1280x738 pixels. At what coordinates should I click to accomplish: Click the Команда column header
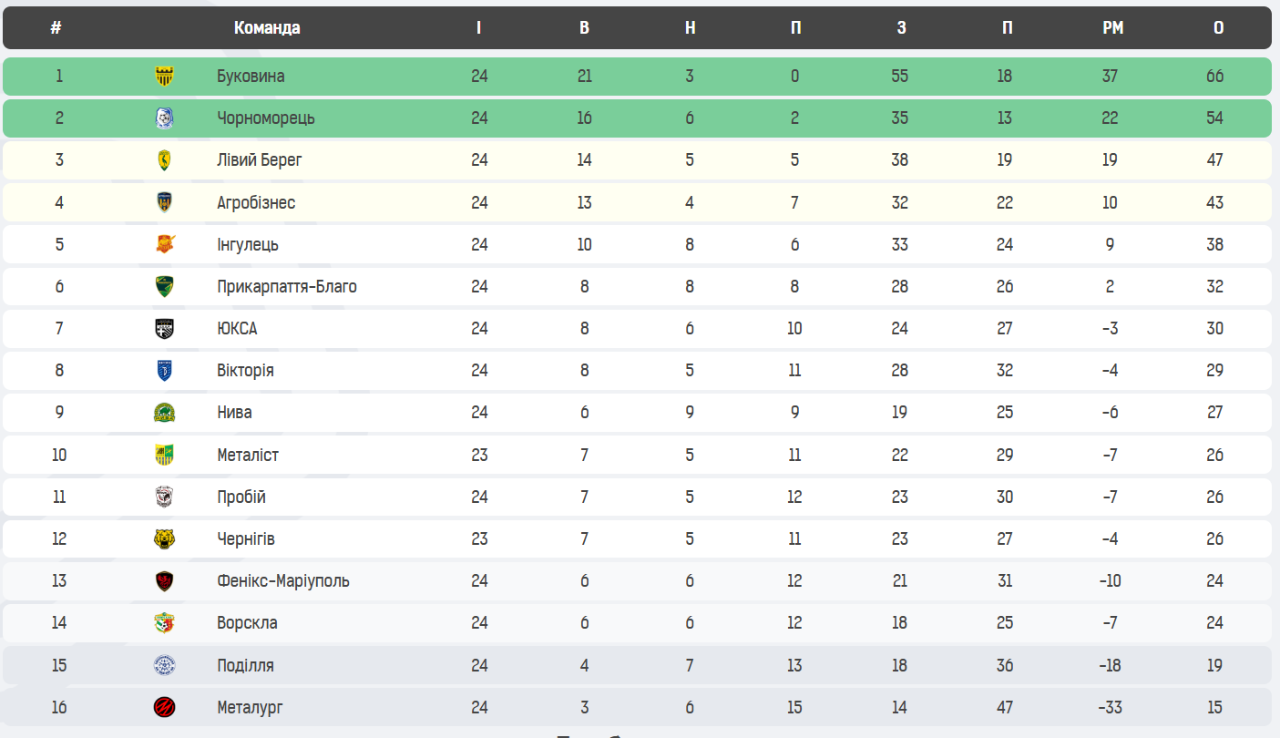[x=267, y=28]
